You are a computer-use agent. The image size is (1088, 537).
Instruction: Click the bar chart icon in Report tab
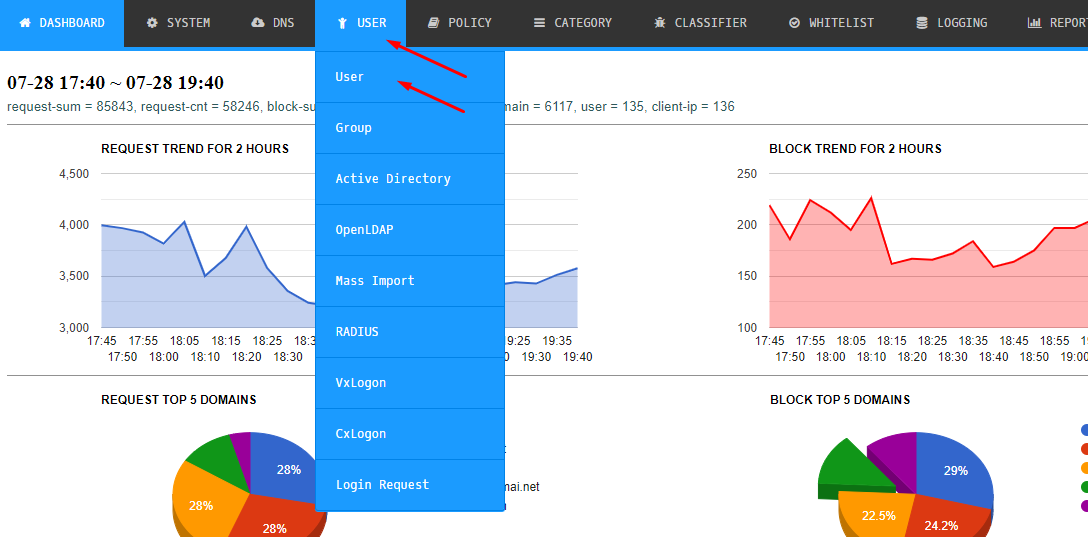coord(1035,23)
